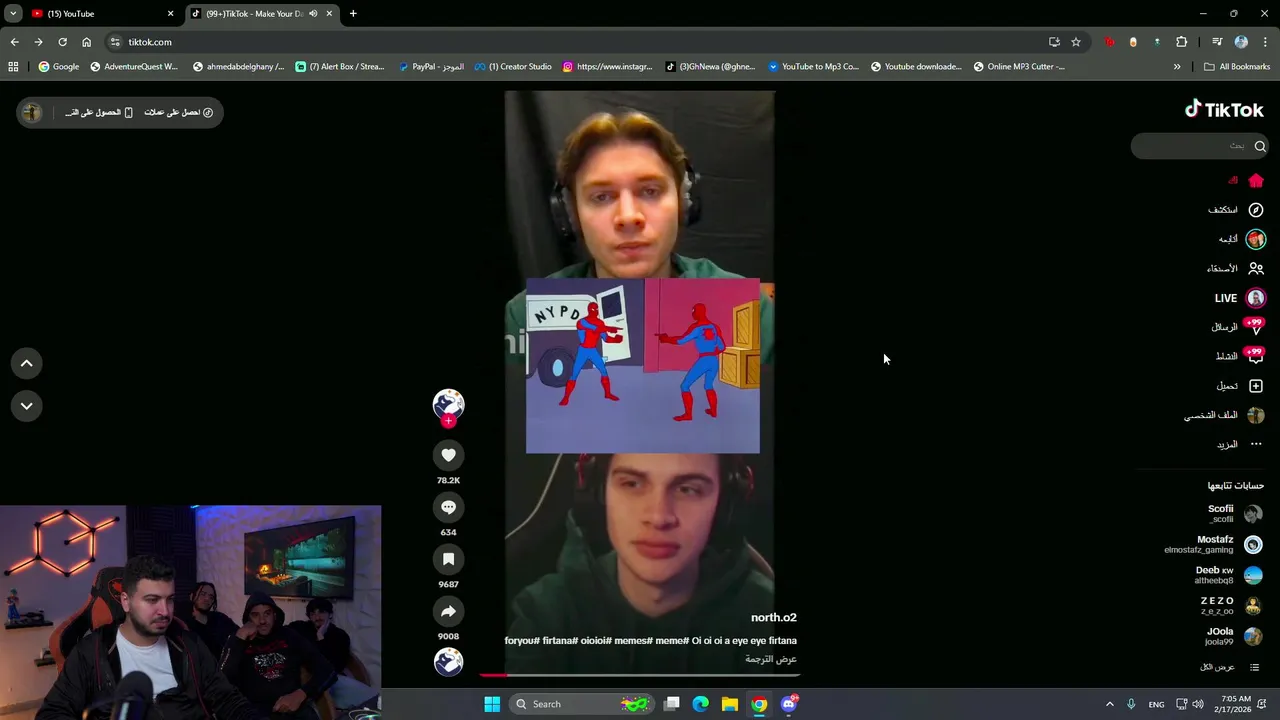
Task: Open the creator avatar above the like button
Action: (448, 404)
